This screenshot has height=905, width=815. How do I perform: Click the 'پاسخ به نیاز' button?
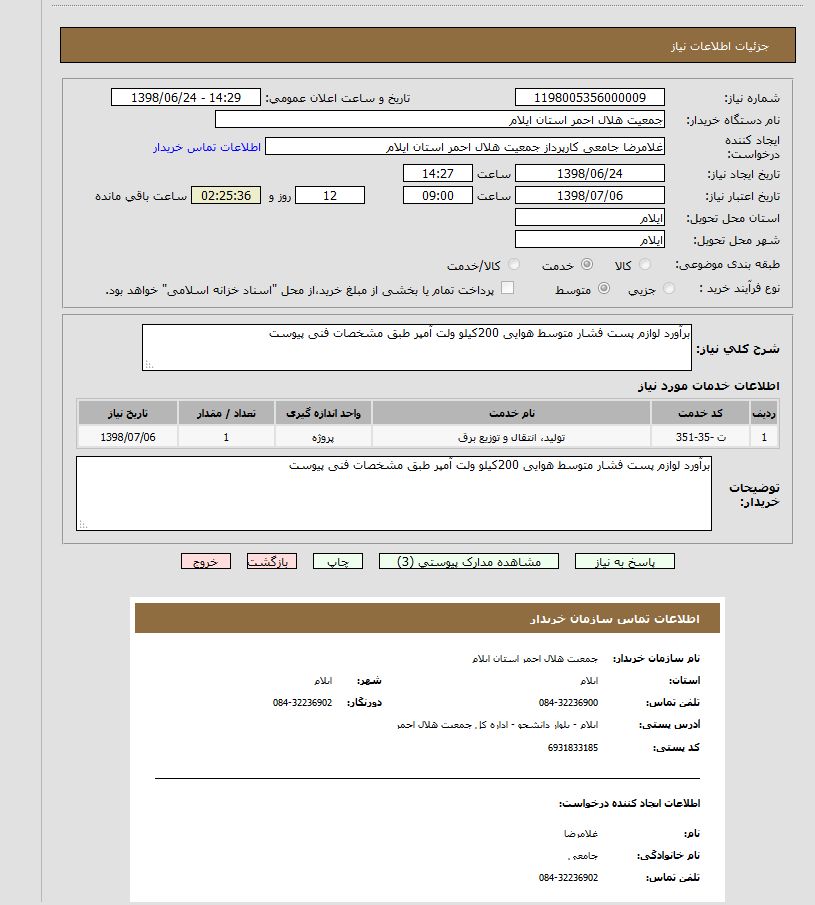click(x=624, y=562)
